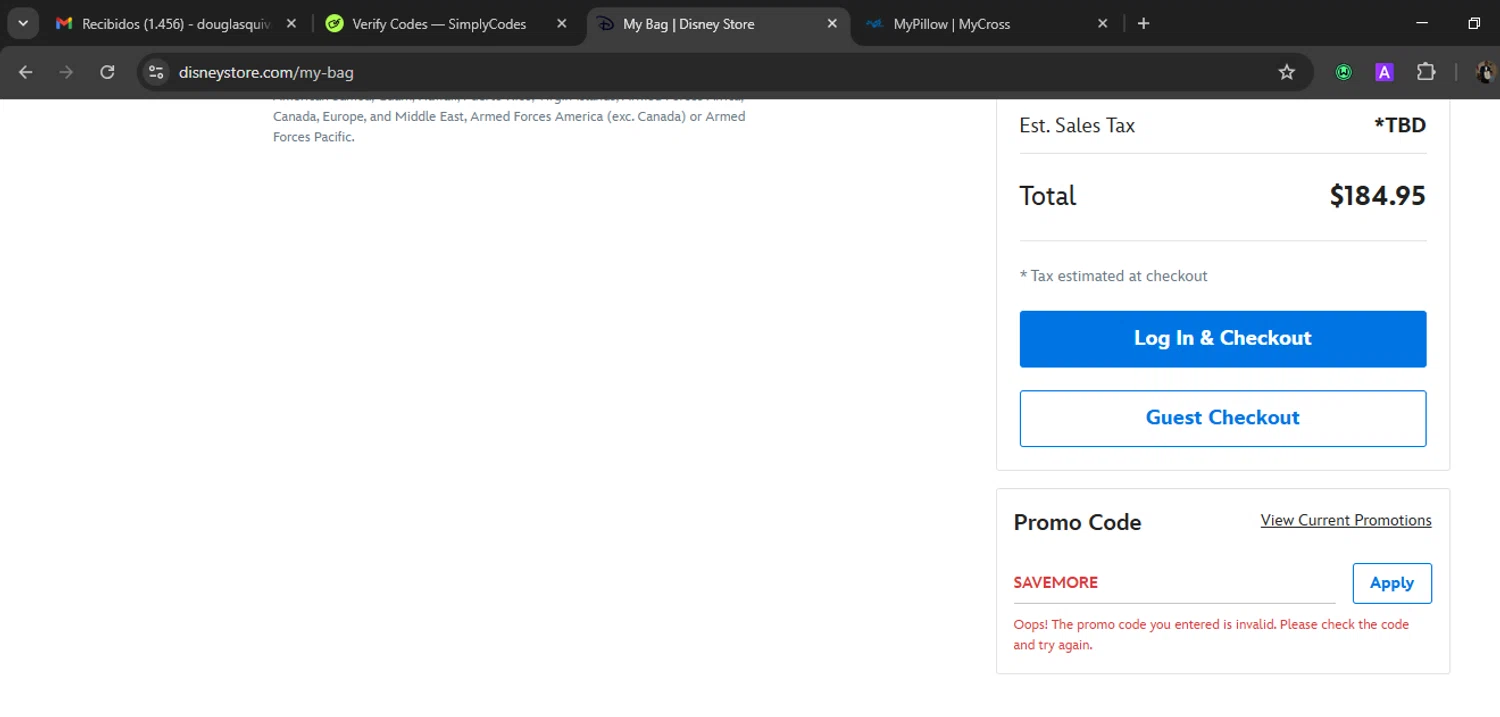Close the Verify Codes SimplyCodes tab
The image size is (1500, 717).
[562, 24]
